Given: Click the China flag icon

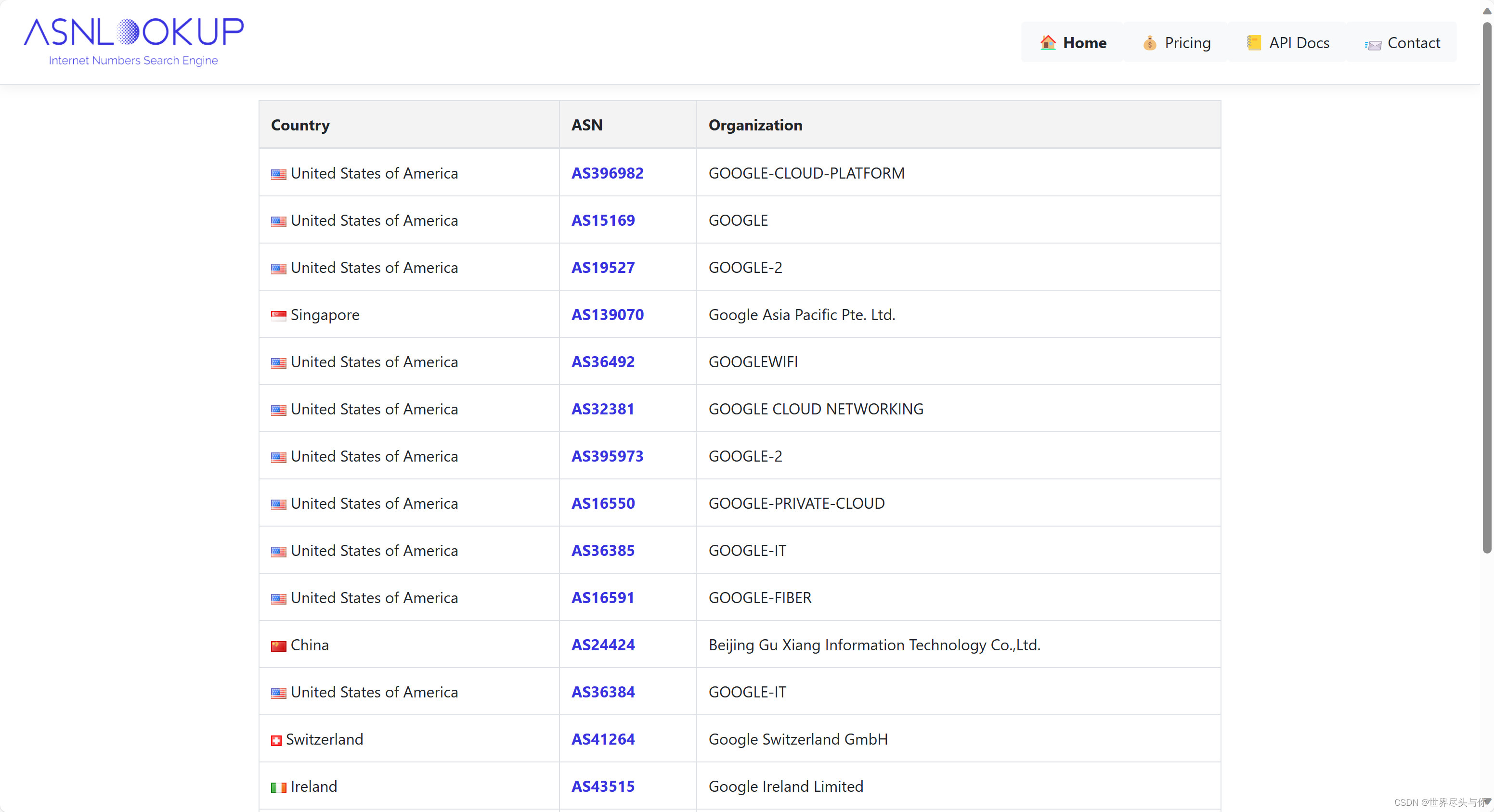Looking at the screenshot, I should [278, 645].
